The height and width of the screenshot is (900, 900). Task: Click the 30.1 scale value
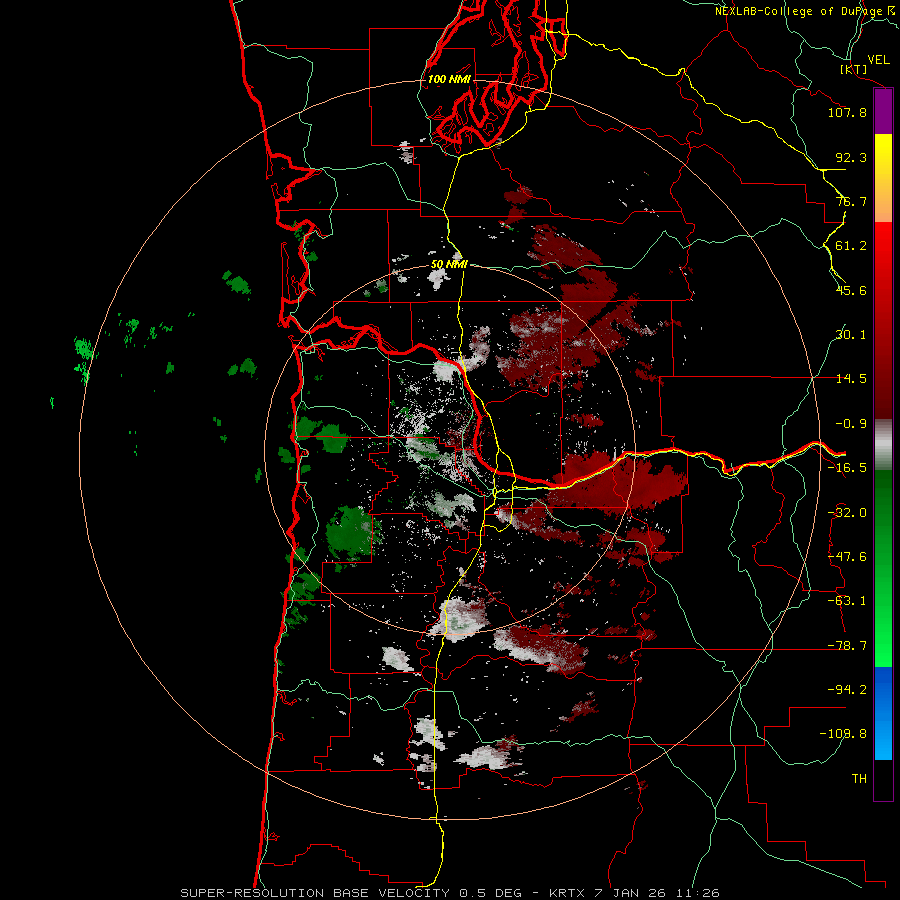point(851,335)
